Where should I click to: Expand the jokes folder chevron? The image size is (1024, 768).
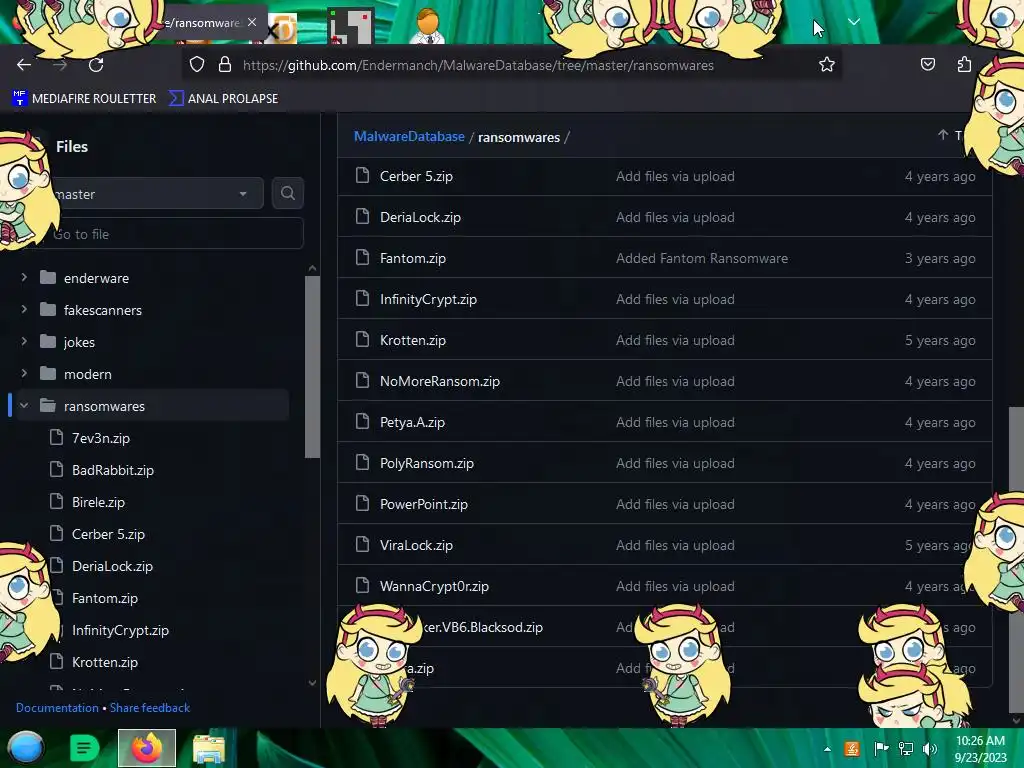24,342
